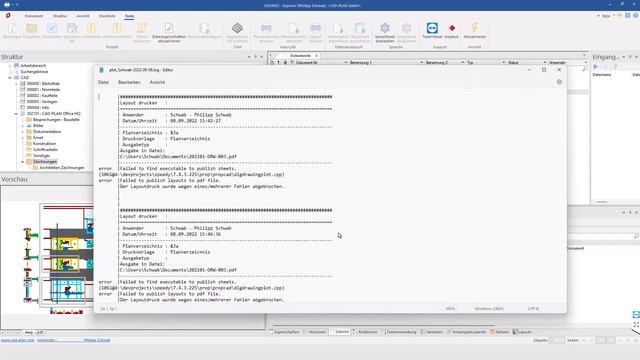Expand the Email folder node

click(23, 138)
